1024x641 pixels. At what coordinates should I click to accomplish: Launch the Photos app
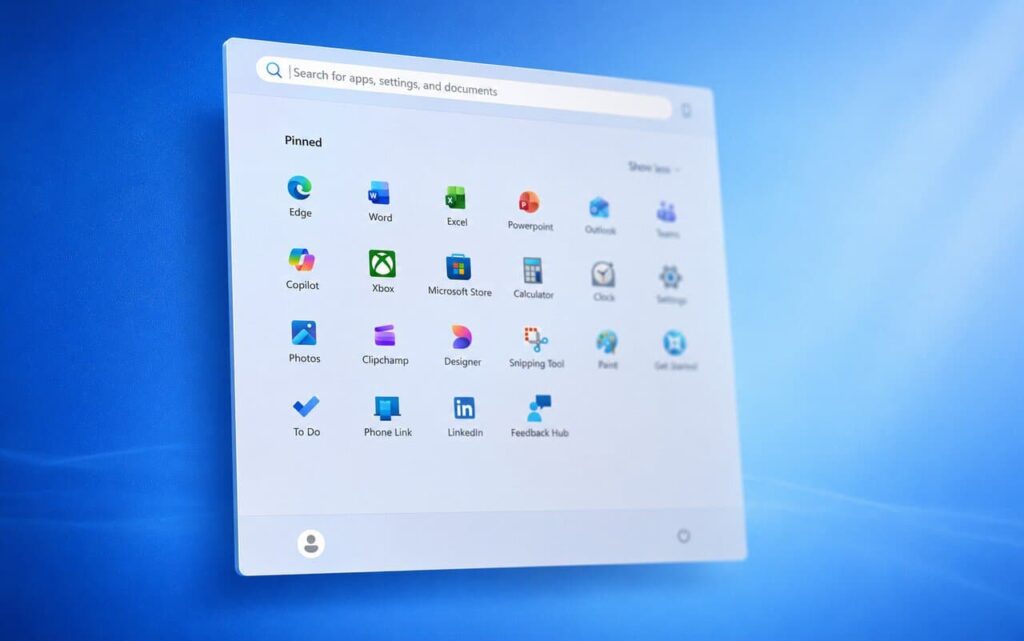304,333
